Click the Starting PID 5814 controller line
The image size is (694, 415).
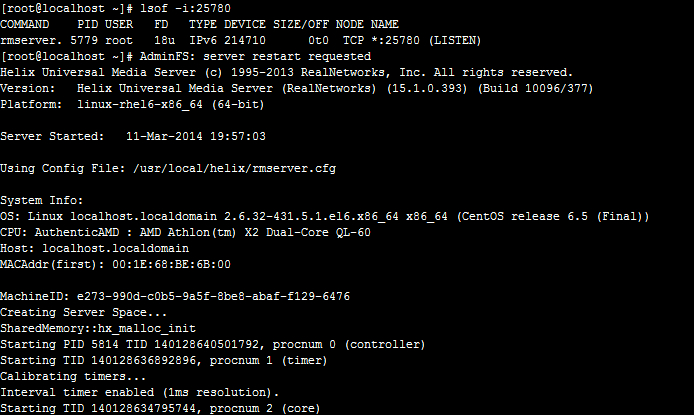click(212, 344)
